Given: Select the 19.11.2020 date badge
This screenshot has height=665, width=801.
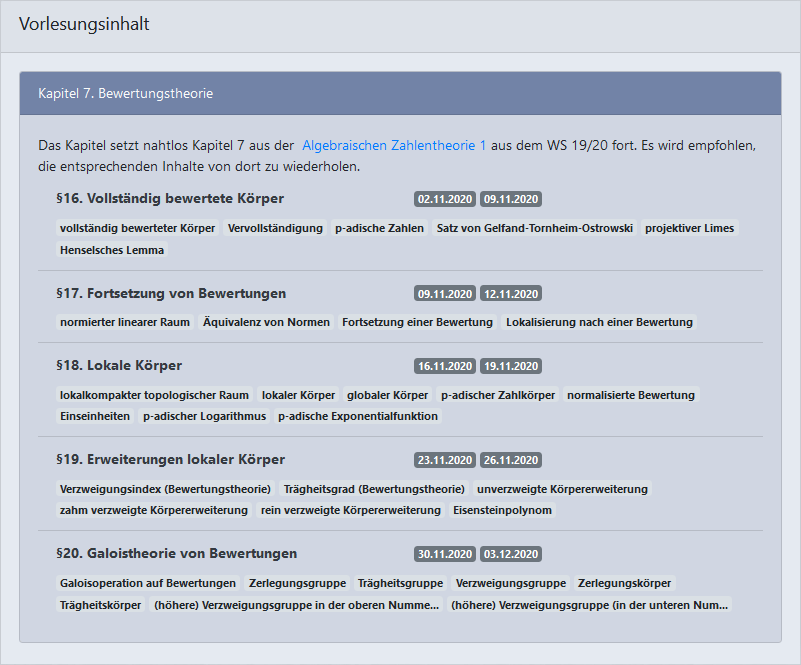Looking at the screenshot, I should [x=510, y=366].
